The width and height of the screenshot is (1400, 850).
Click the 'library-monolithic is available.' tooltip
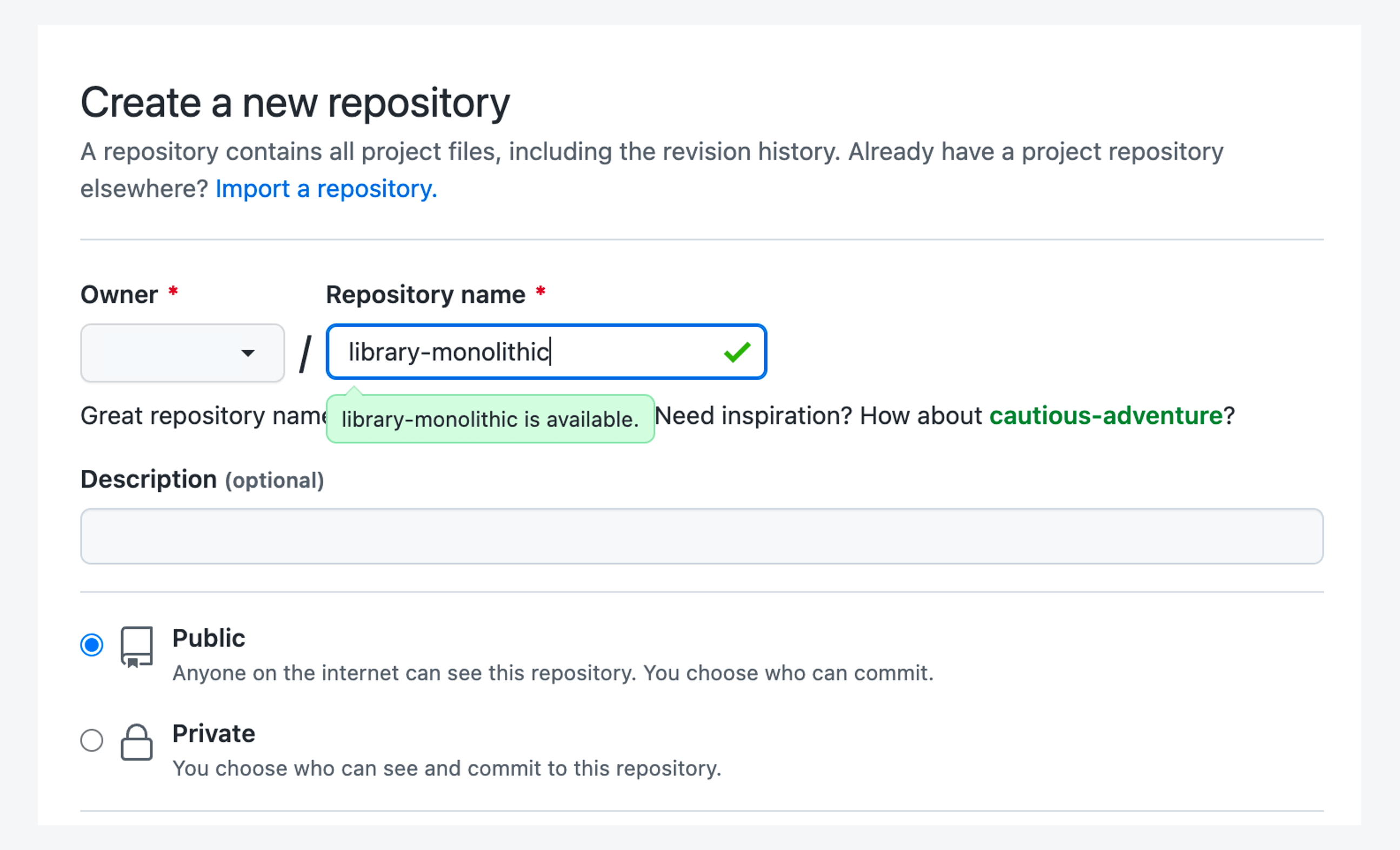[490, 419]
